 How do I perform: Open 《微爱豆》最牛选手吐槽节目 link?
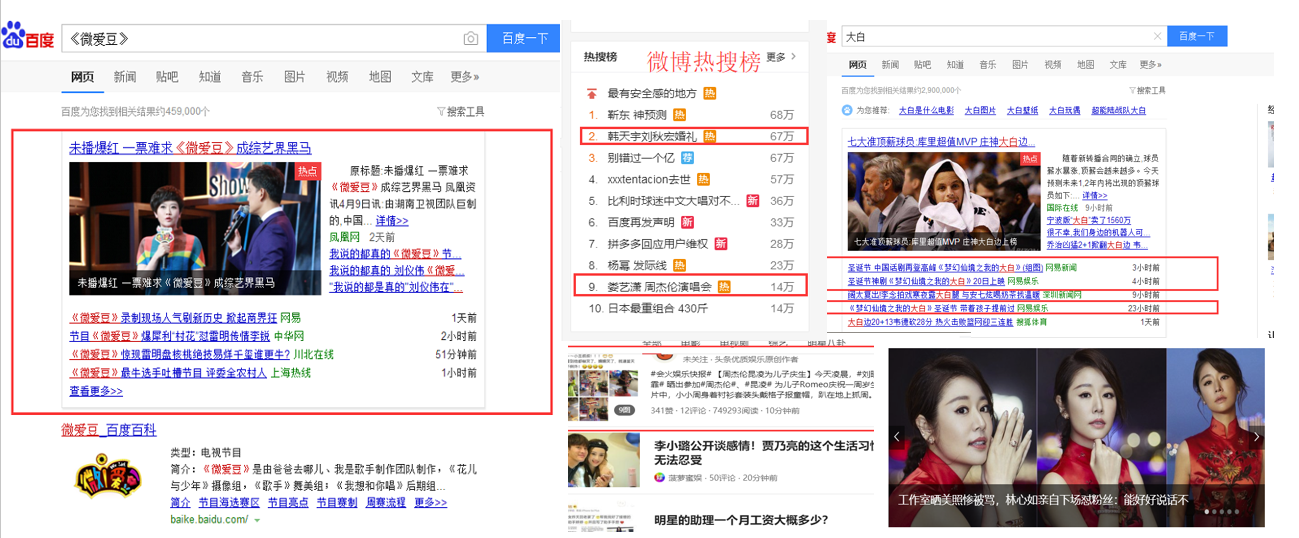coord(168,372)
